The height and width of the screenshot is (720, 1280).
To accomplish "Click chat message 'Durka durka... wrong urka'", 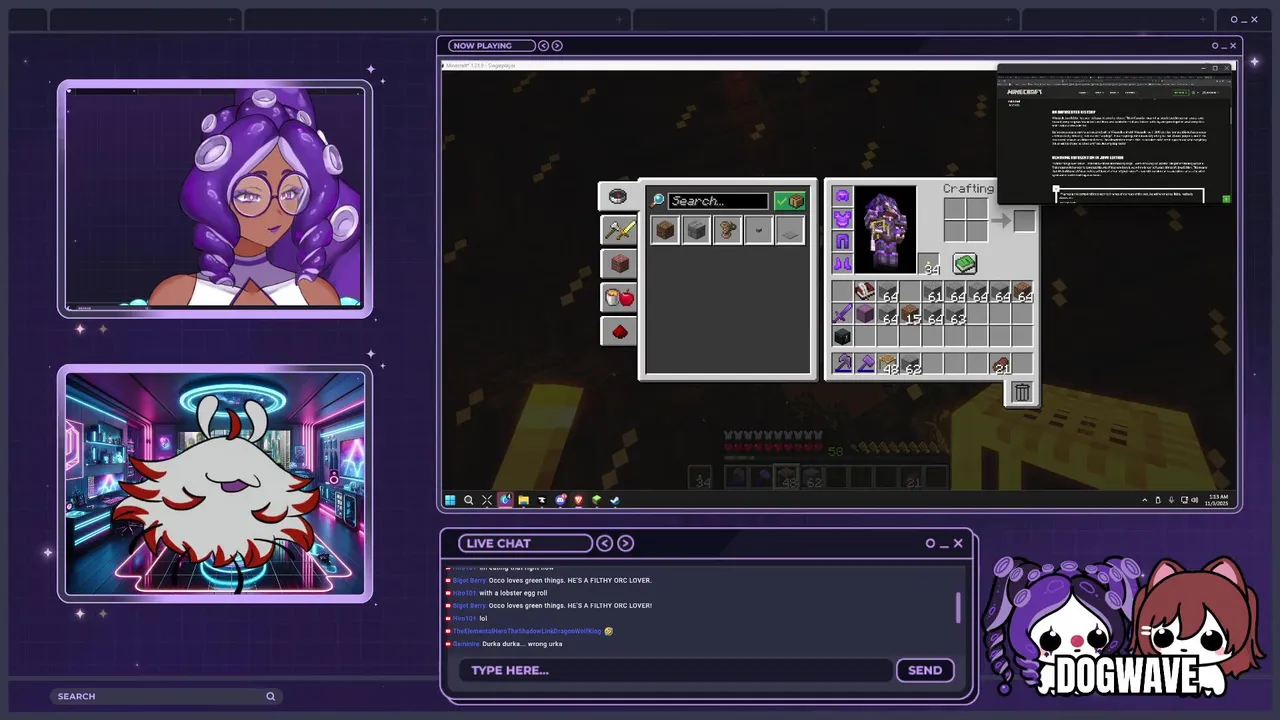I will point(522,644).
